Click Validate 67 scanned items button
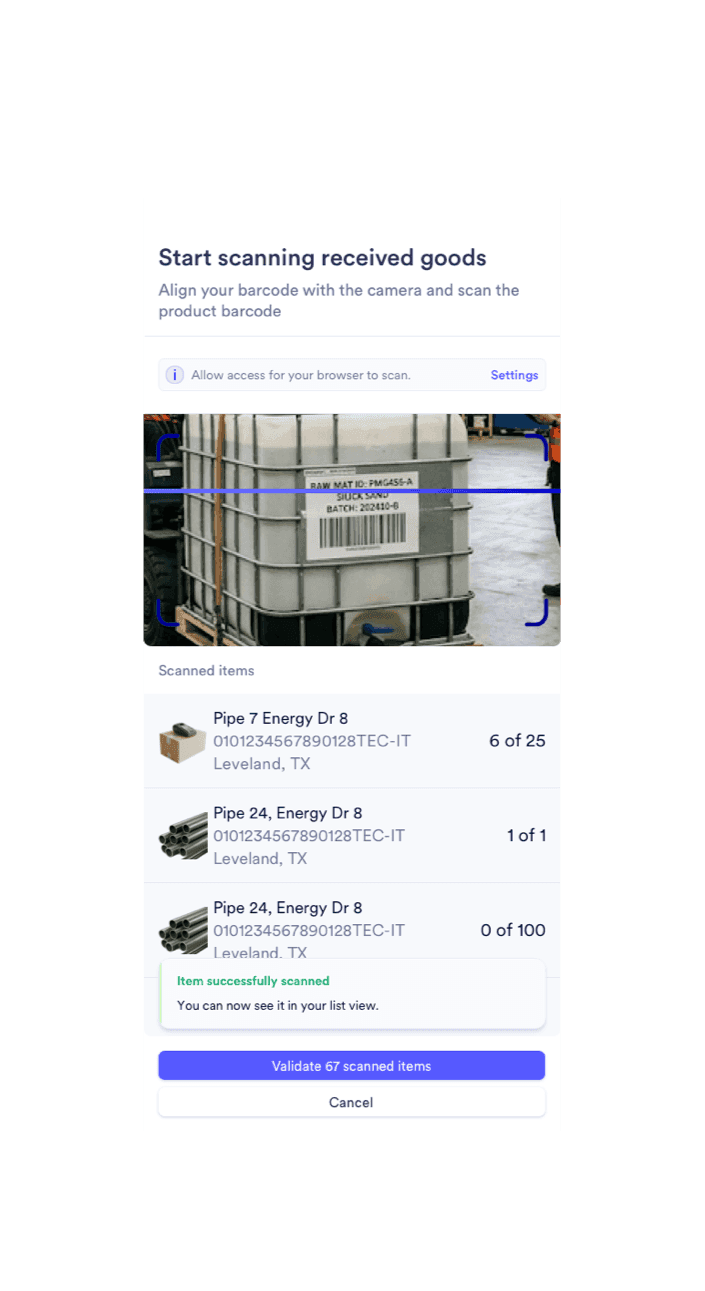 pos(352,1066)
